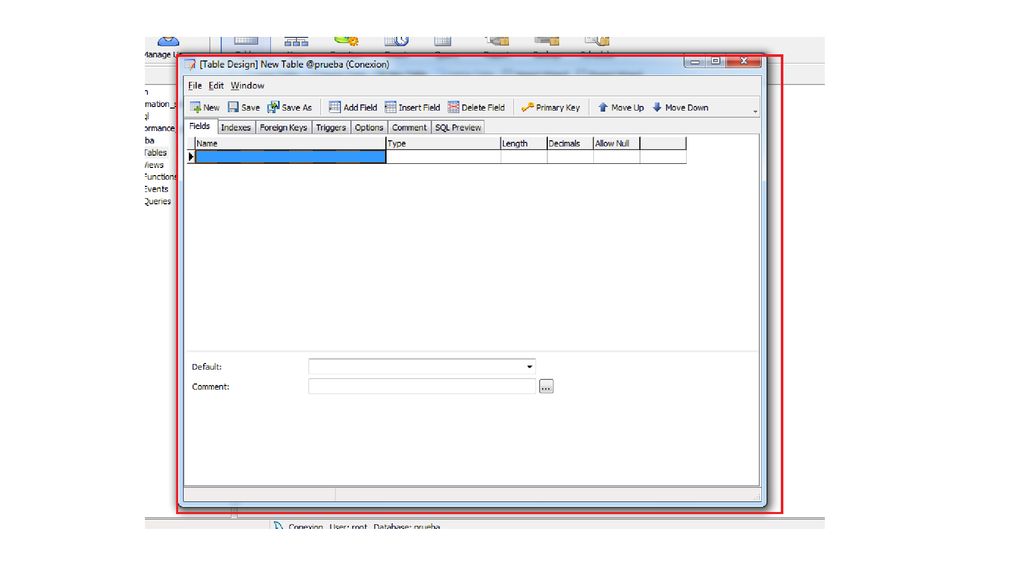Open comment editor ellipsis button
Image resolution: width=1024 pixels, height=576 pixels.
[546, 387]
